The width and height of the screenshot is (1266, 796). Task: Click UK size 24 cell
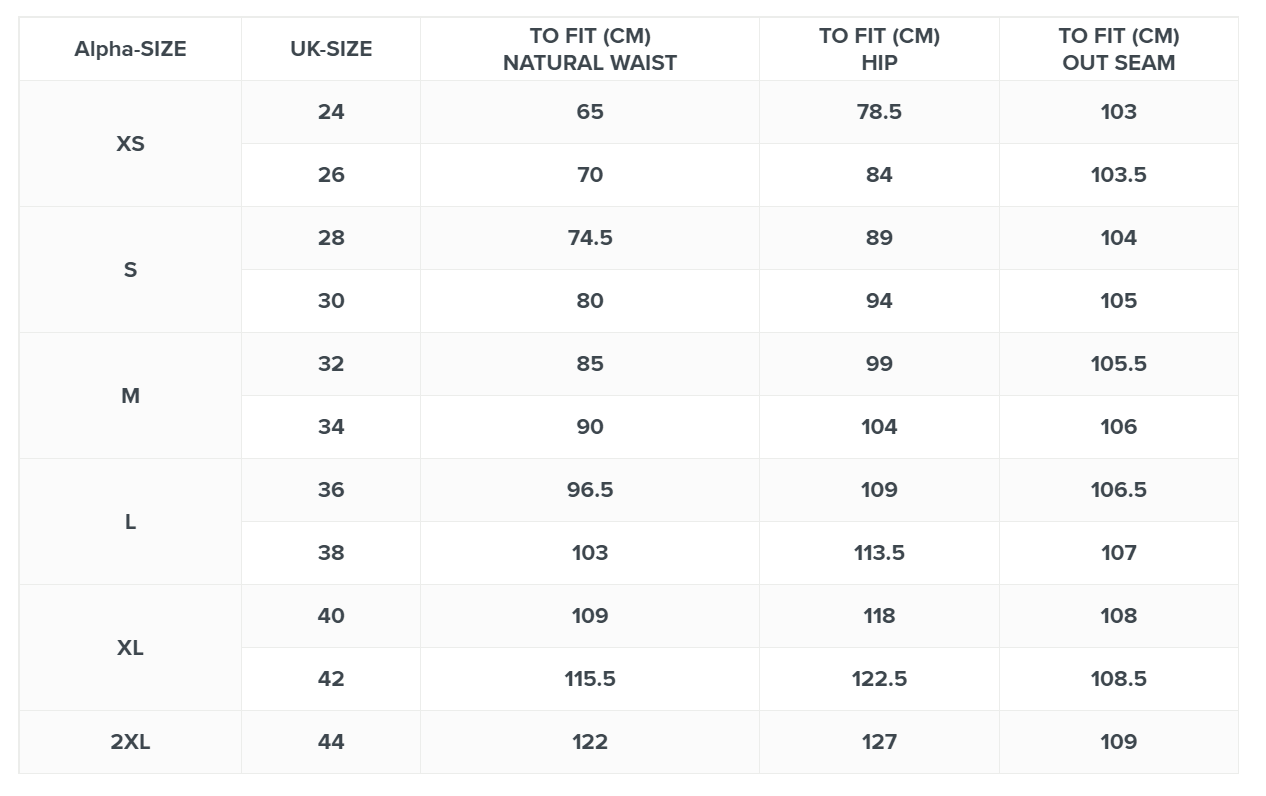(331, 111)
